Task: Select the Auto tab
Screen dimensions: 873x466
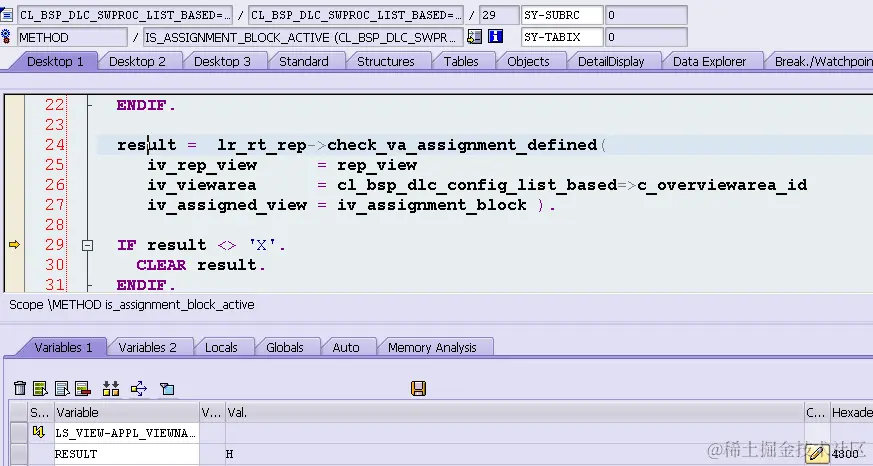Action: 346,347
